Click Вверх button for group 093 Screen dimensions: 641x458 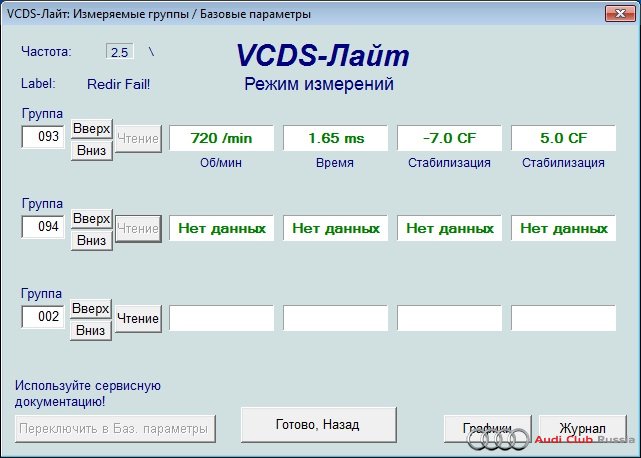92,129
